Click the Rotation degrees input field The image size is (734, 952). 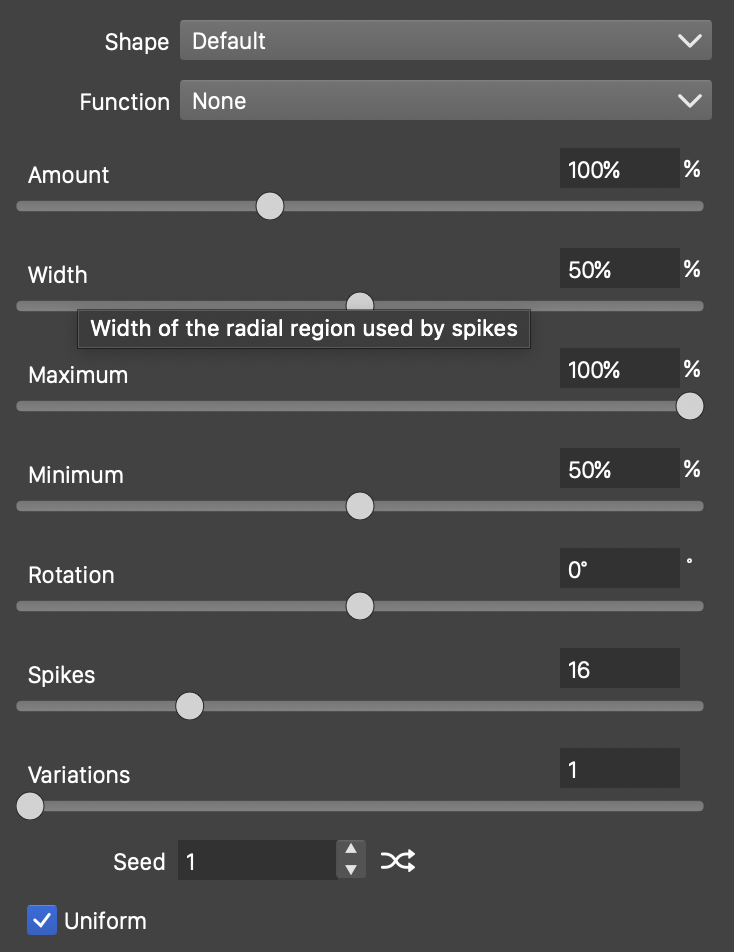(619, 569)
